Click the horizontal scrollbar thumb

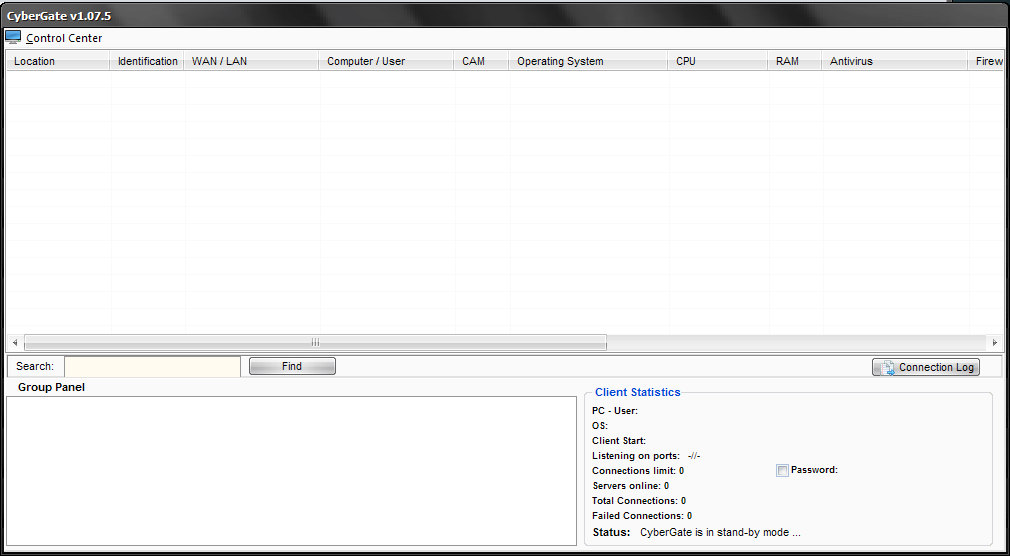click(315, 342)
